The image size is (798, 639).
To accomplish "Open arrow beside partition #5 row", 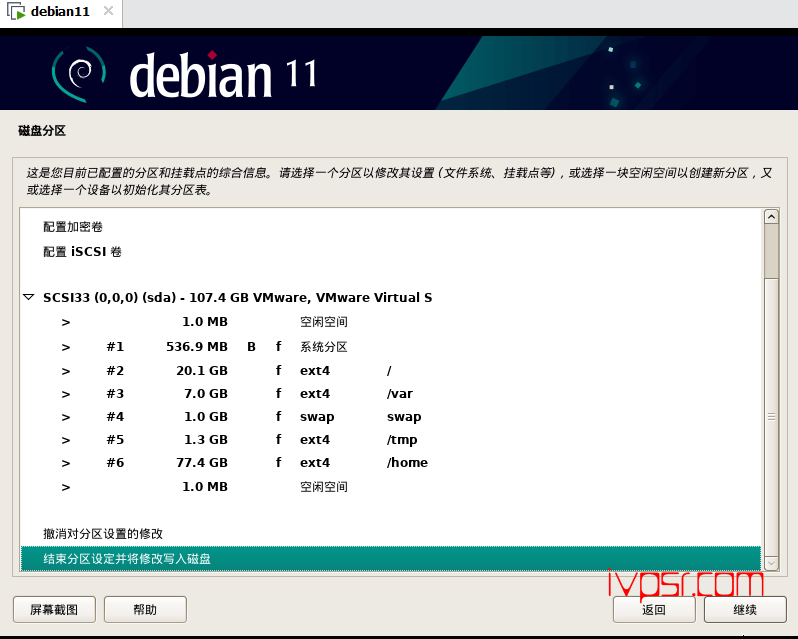I will 66,440.
